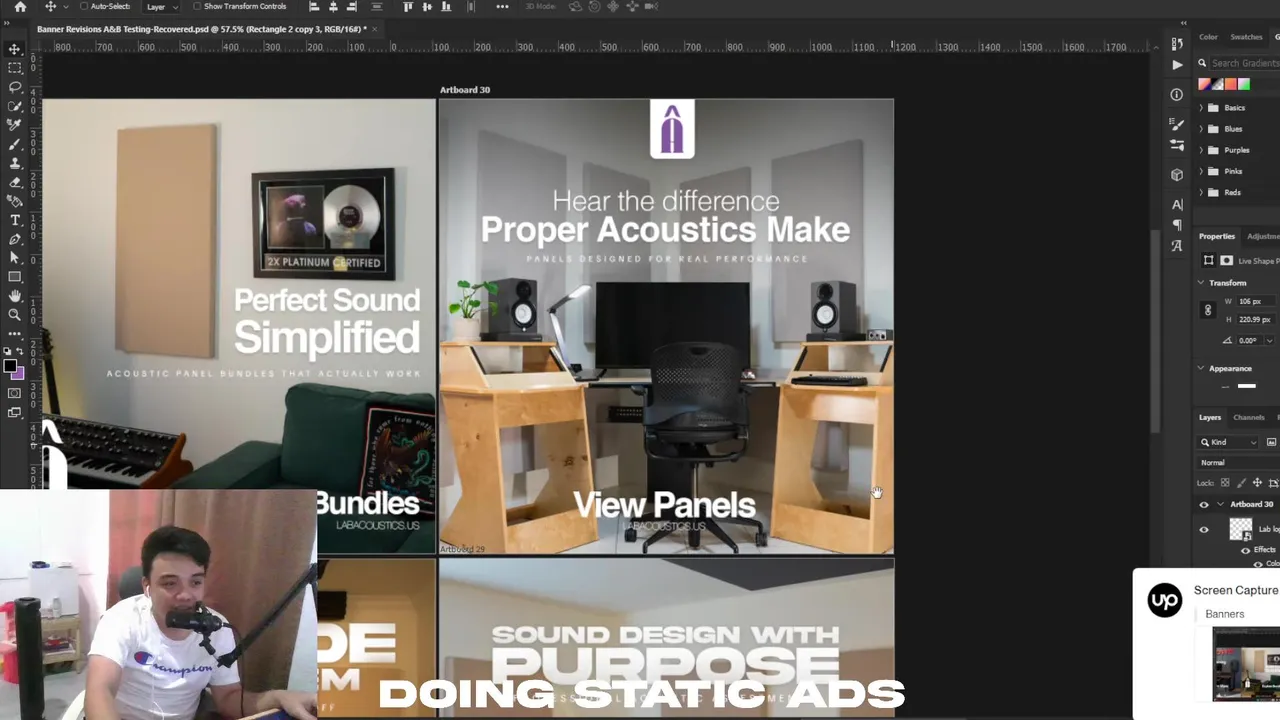The height and width of the screenshot is (720, 1280).
Task: Open the options bar overflow three dots
Action: click(502, 7)
